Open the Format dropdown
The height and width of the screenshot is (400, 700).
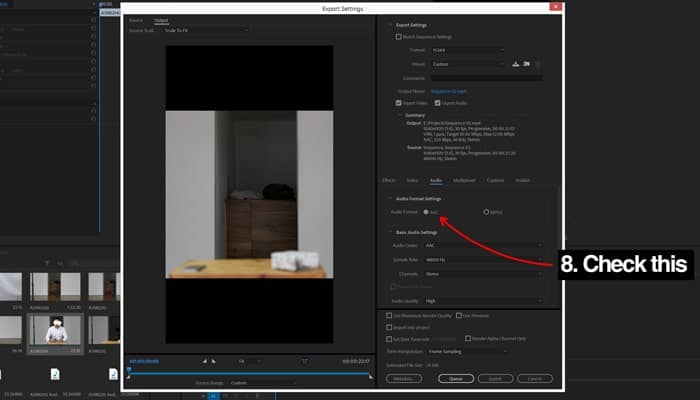pos(468,50)
